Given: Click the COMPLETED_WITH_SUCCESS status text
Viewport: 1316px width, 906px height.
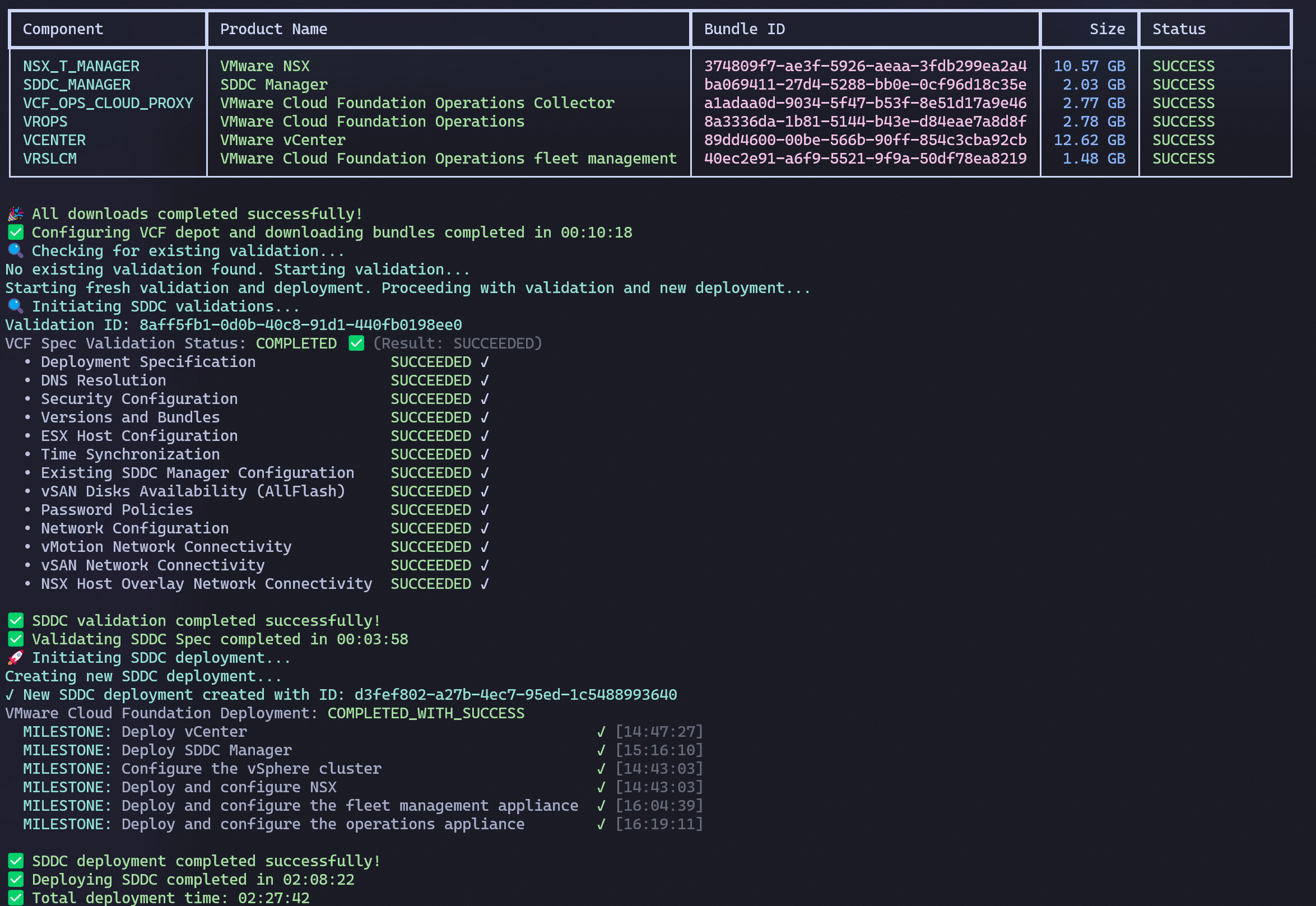Looking at the screenshot, I should click(x=426, y=714).
